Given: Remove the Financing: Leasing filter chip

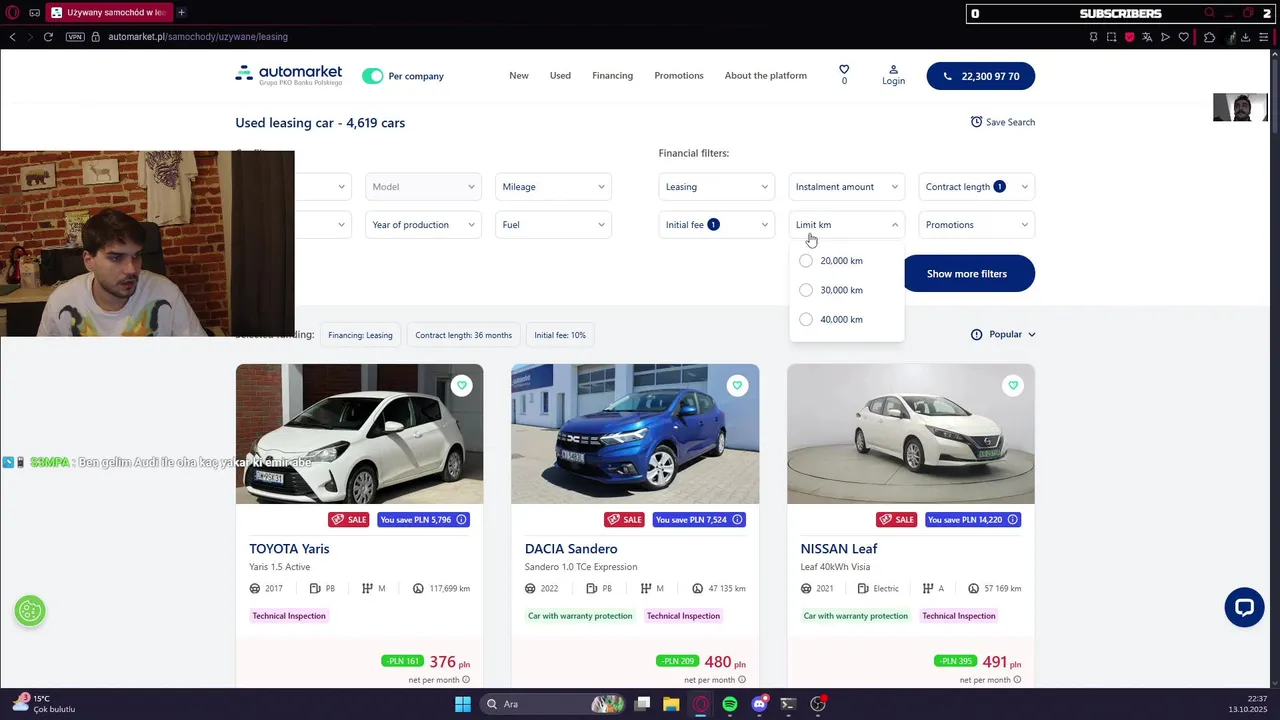Looking at the screenshot, I should point(360,335).
